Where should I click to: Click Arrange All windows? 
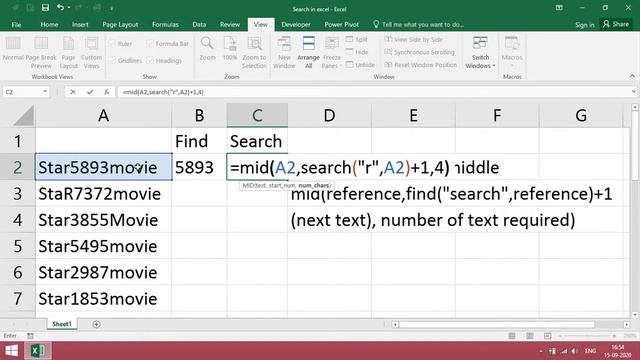click(309, 53)
